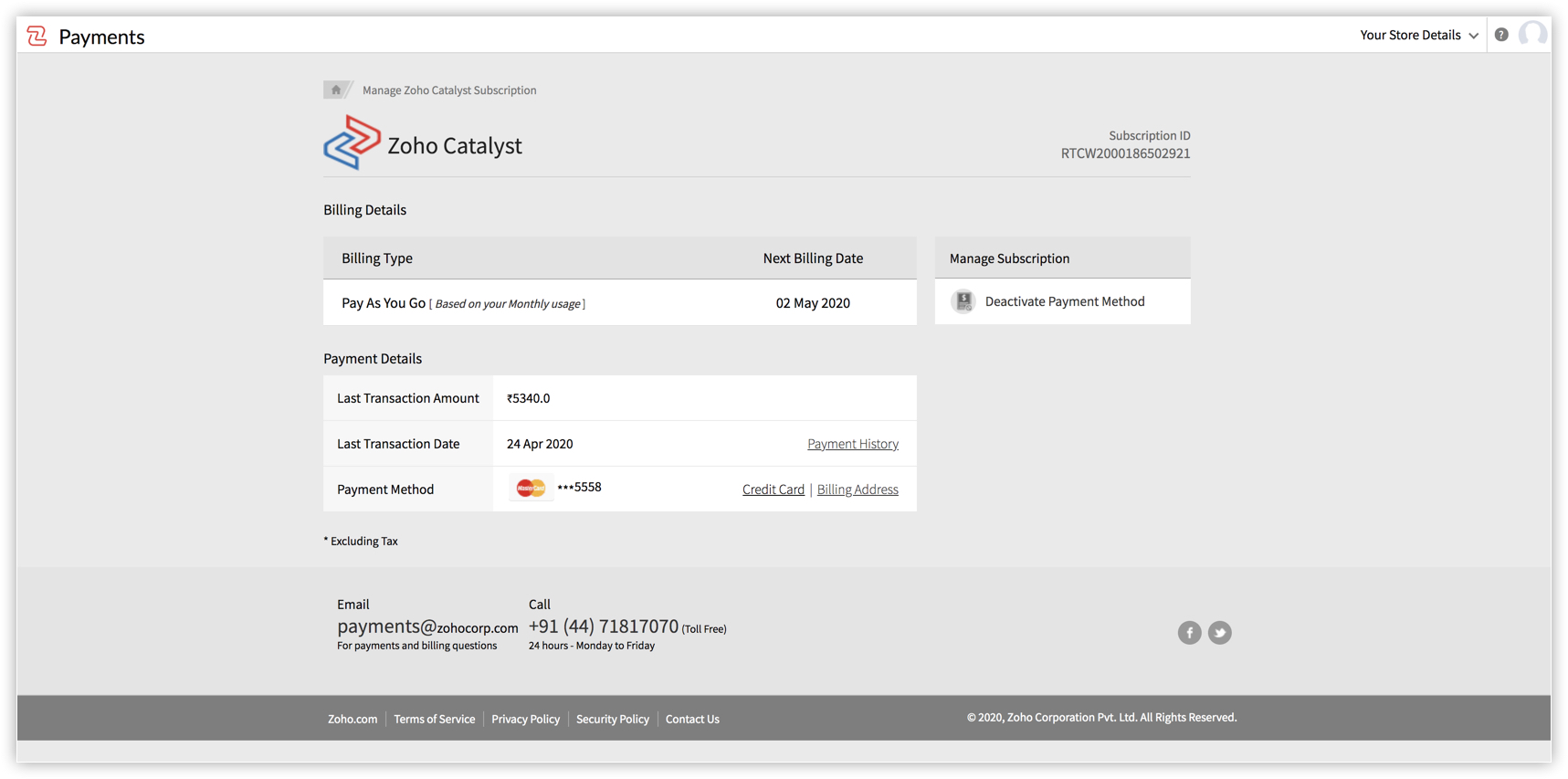Viewport: 1568px width, 779px height.
Task: Click next billing date 02 May 2020
Action: (813, 303)
